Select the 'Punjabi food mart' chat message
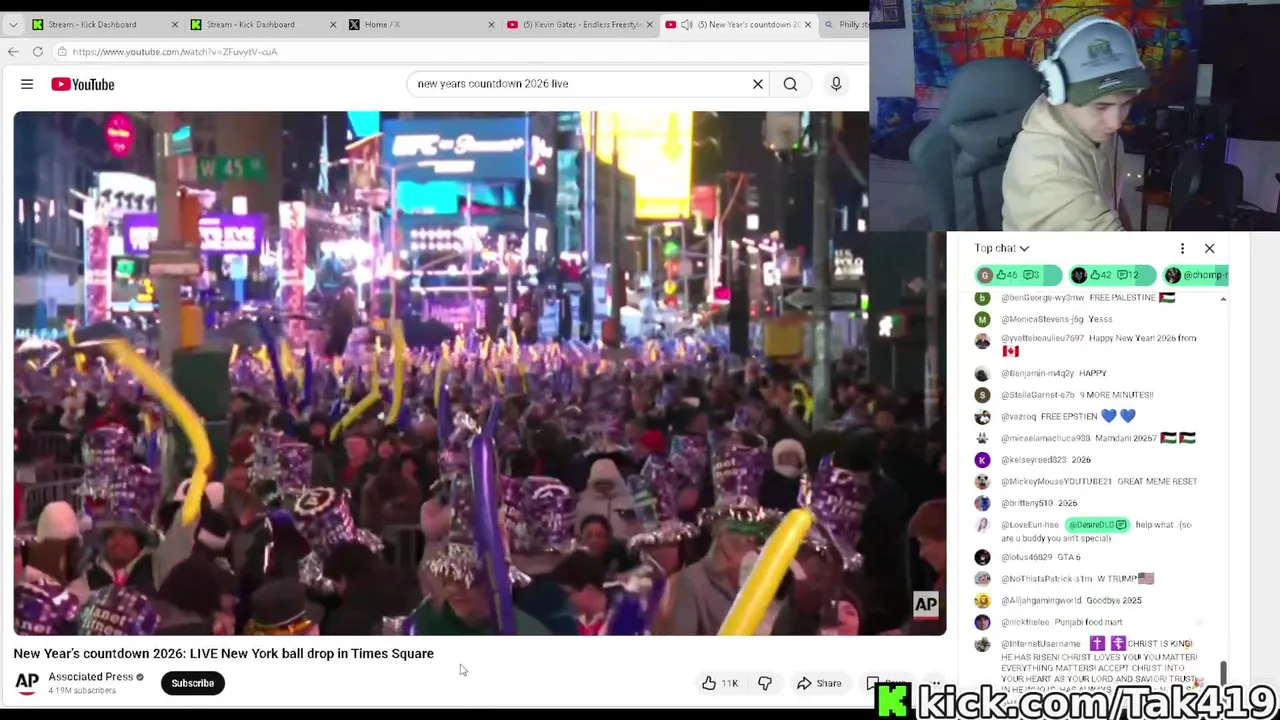Screen dimensions: 1280x720 pyautogui.click(x=1088, y=622)
